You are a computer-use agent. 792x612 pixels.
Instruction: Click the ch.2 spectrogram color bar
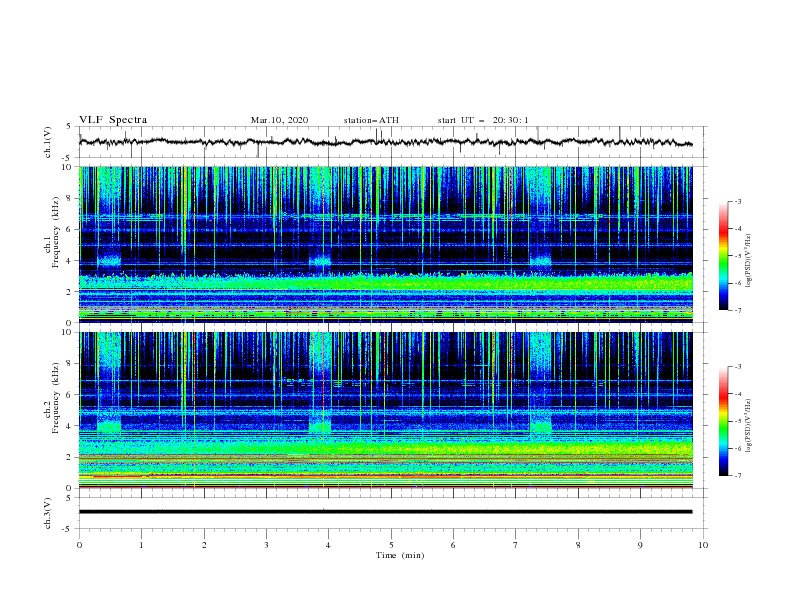(x=724, y=421)
